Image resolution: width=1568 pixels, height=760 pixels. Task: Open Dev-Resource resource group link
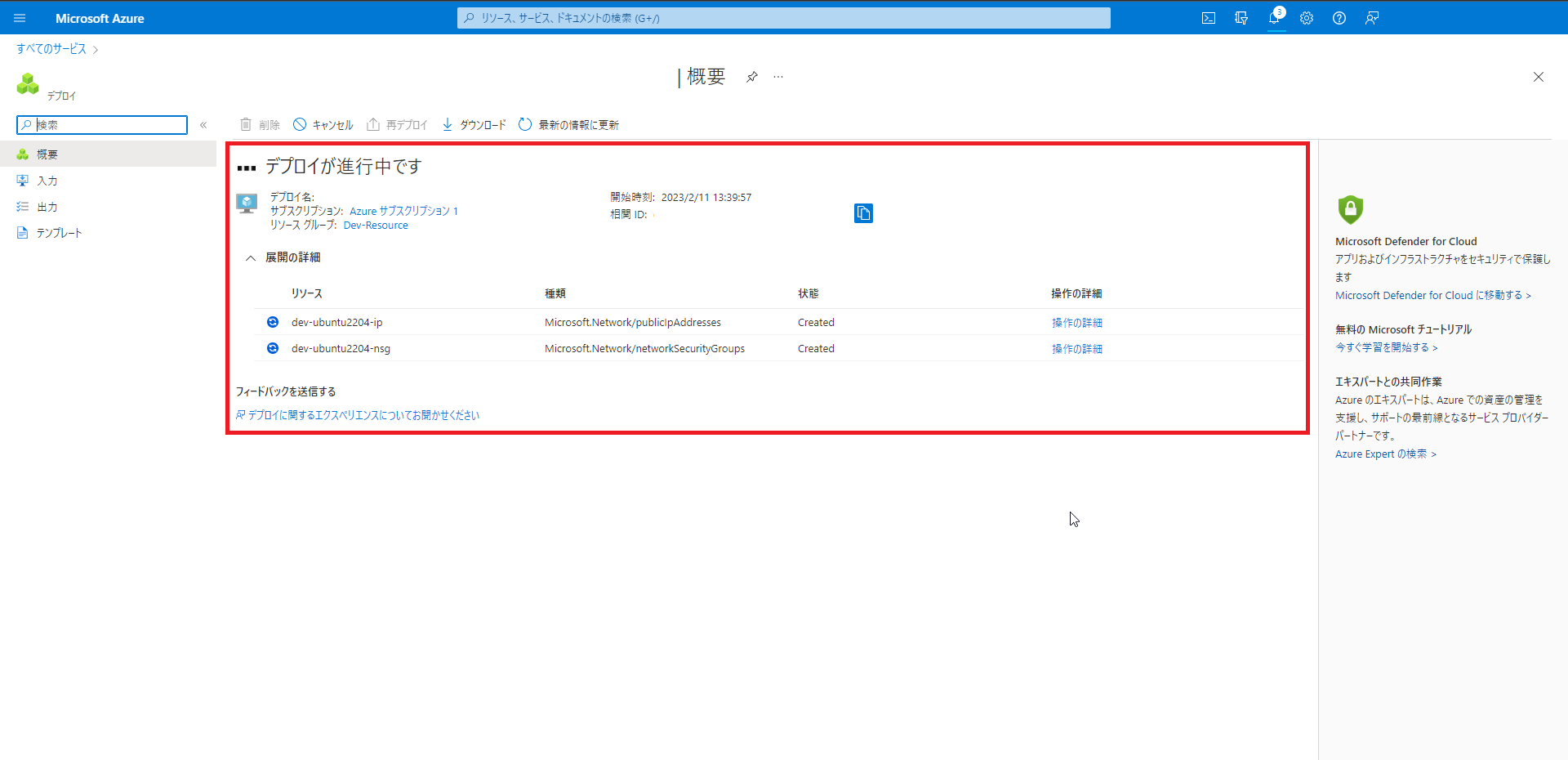[x=376, y=226]
